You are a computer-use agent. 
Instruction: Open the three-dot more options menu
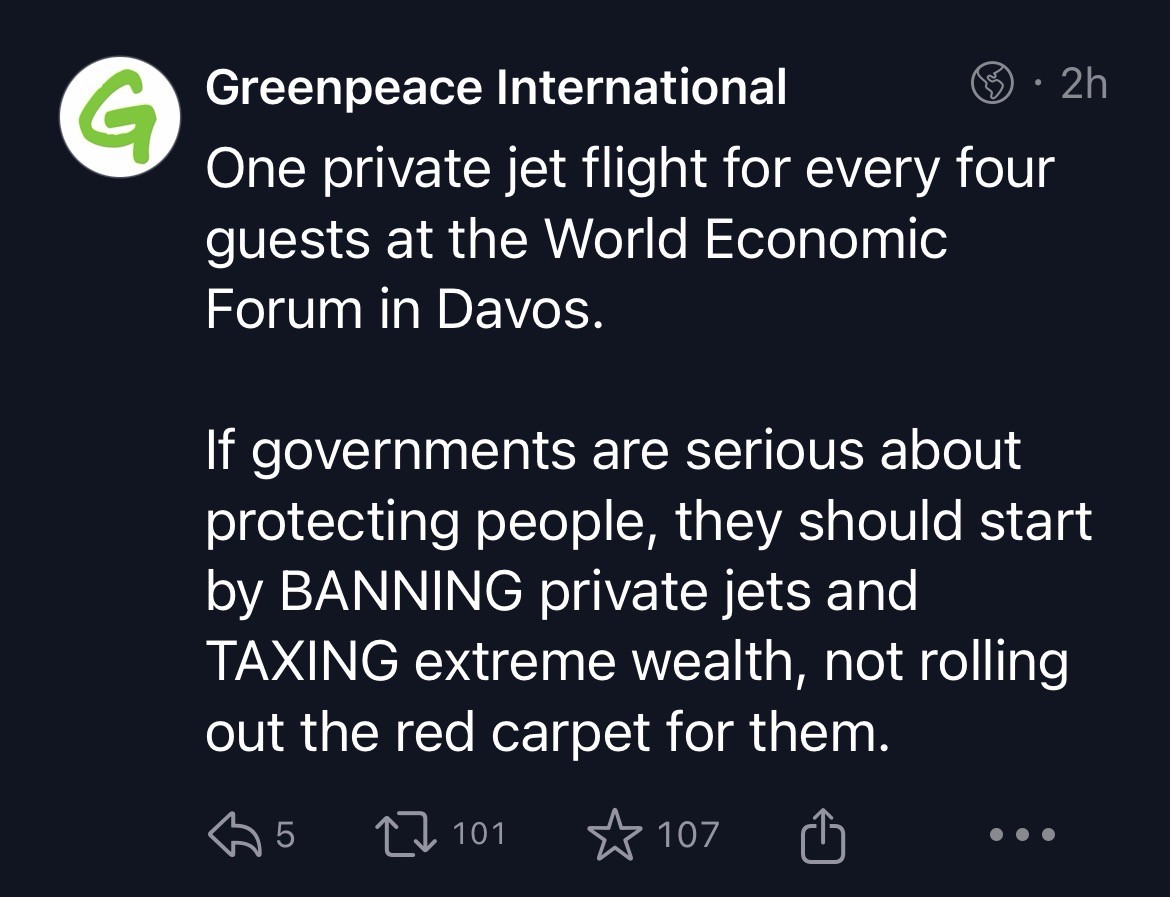(1021, 834)
